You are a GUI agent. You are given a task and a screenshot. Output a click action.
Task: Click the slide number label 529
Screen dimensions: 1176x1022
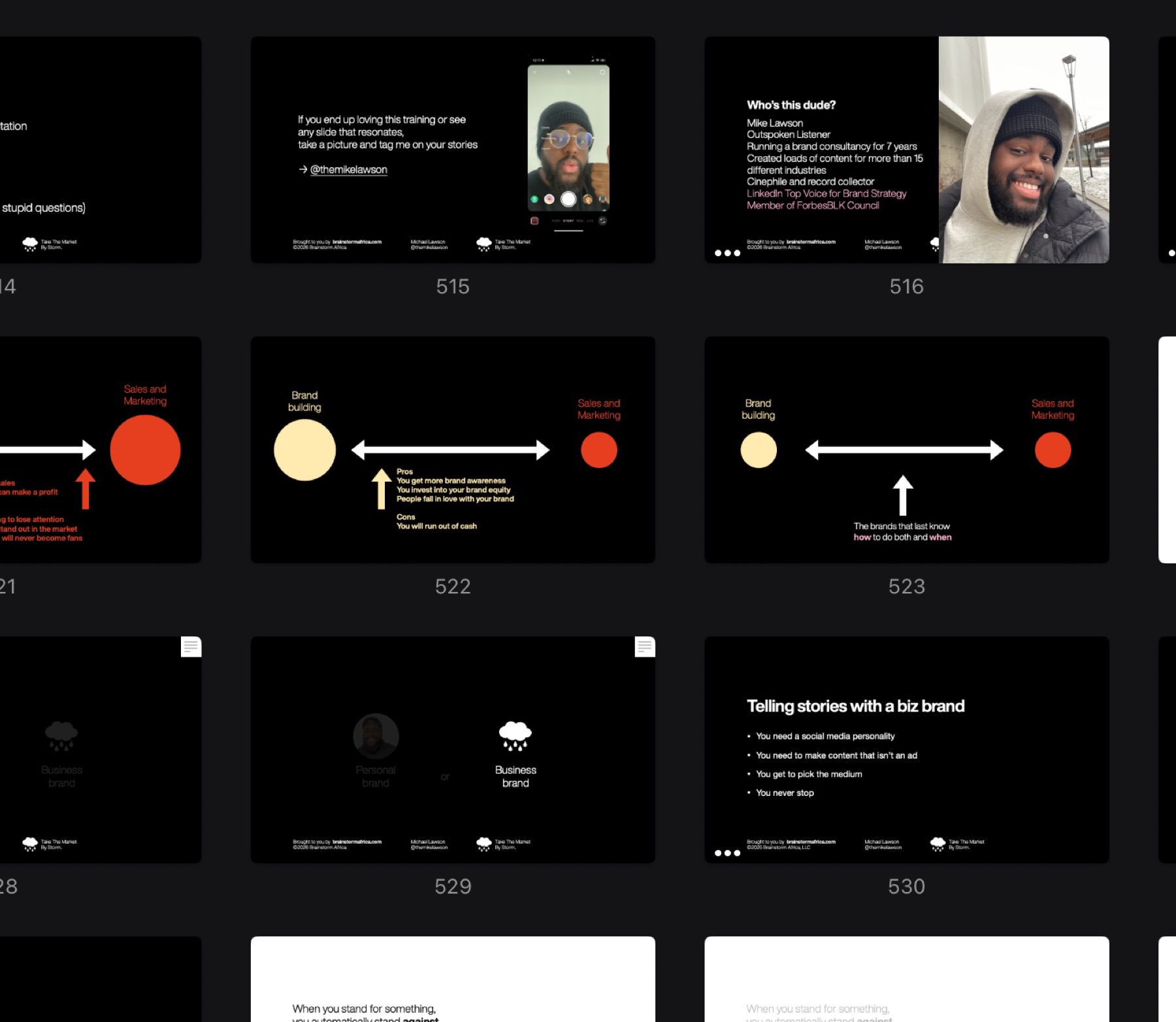pos(453,886)
